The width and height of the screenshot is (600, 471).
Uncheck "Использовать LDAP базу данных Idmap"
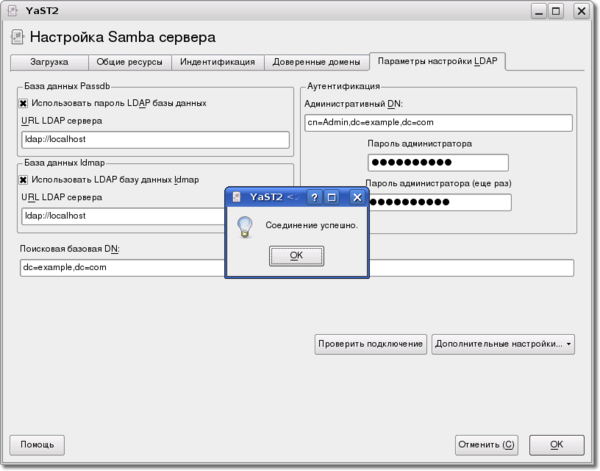[x=23, y=180]
